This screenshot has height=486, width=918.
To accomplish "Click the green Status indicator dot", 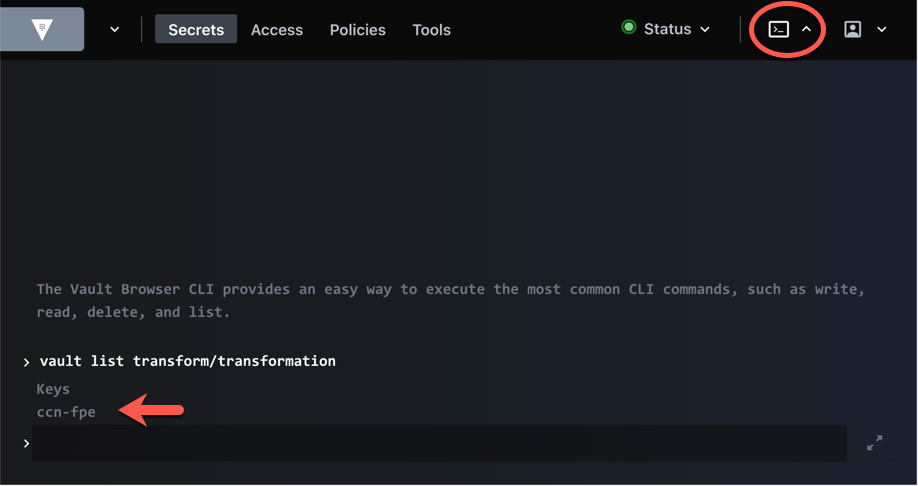I will pos(629,28).
